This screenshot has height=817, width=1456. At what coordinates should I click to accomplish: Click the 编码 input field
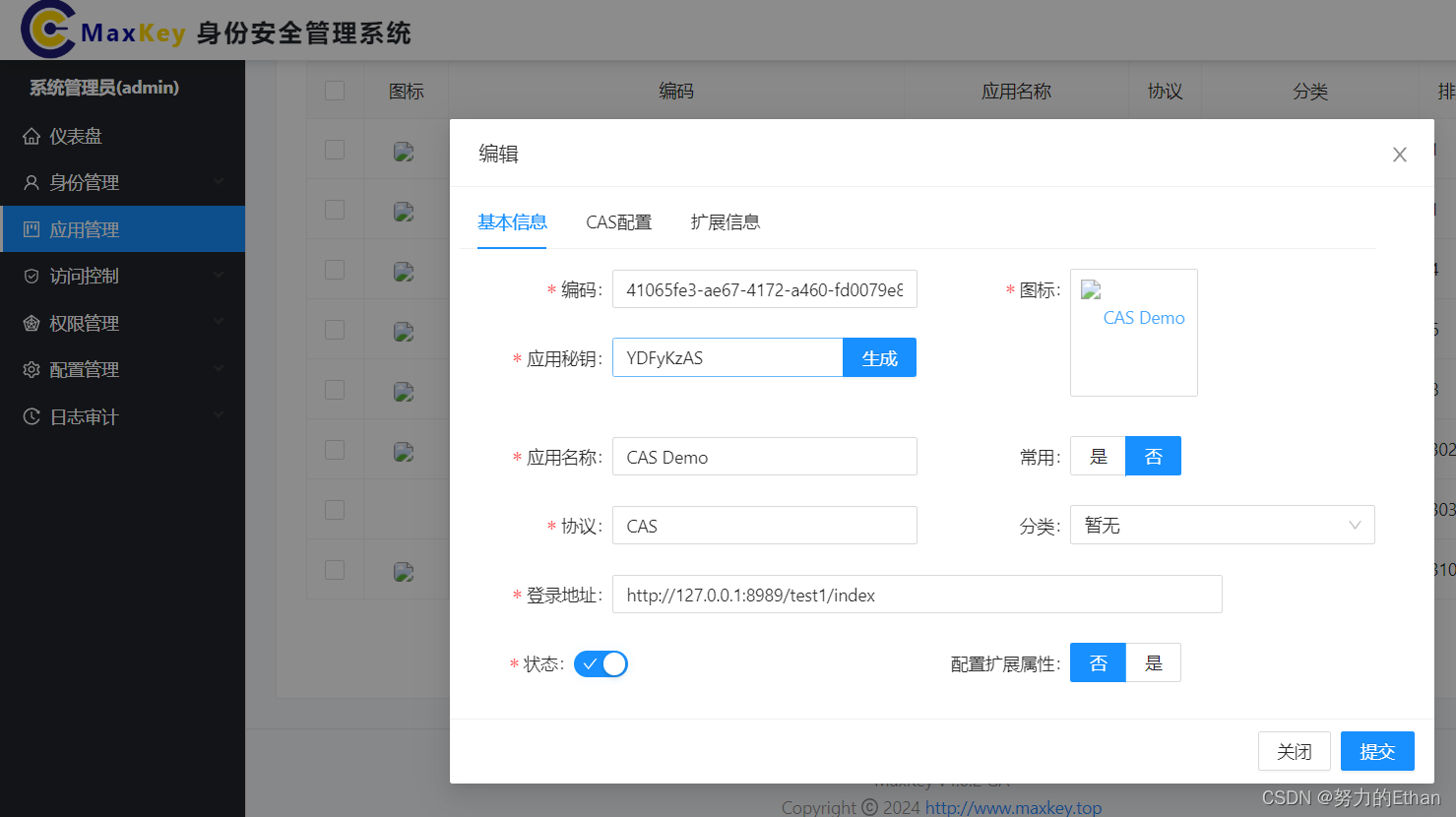(x=765, y=289)
